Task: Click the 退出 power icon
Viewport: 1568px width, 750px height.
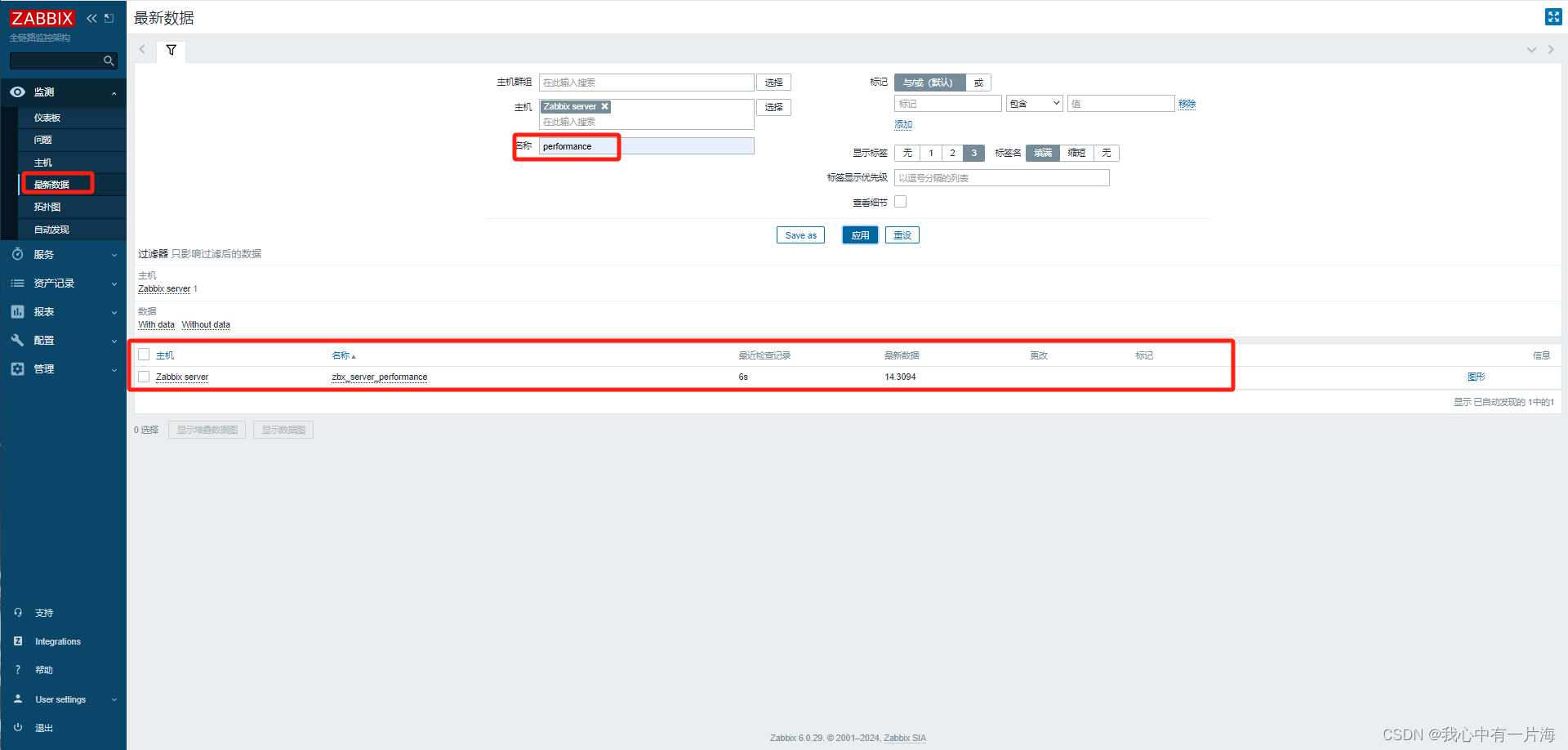Action: (x=18, y=727)
